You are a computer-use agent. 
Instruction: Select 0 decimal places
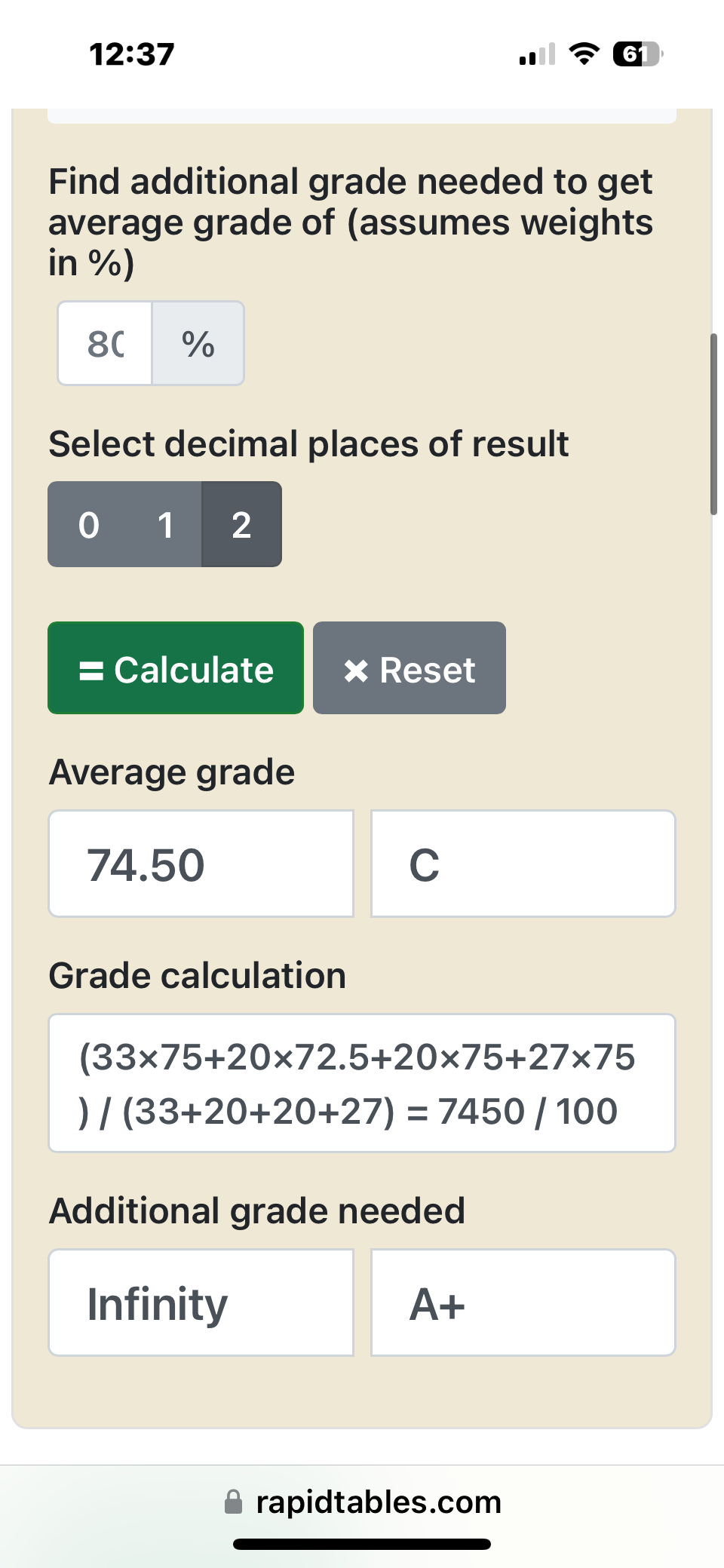point(89,525)
